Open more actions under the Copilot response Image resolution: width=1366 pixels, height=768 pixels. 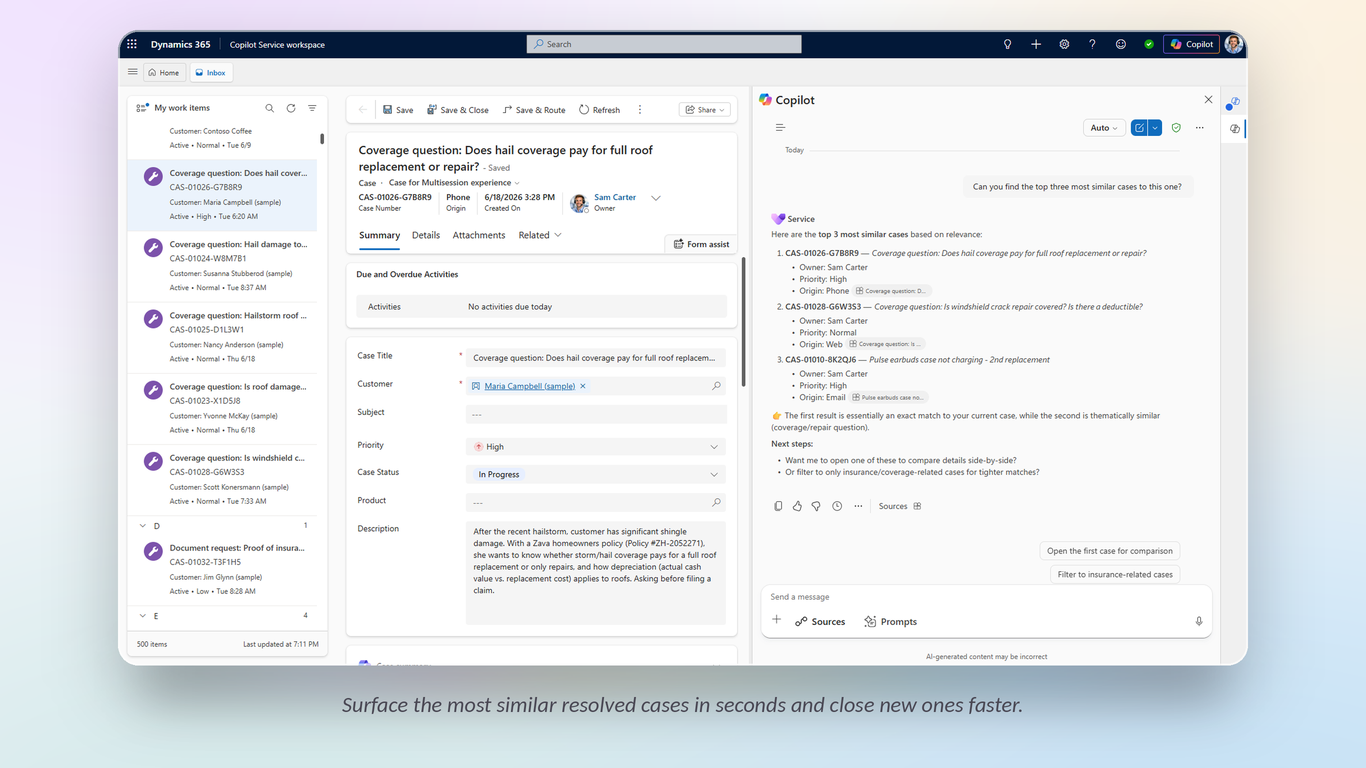coord(858,506)
